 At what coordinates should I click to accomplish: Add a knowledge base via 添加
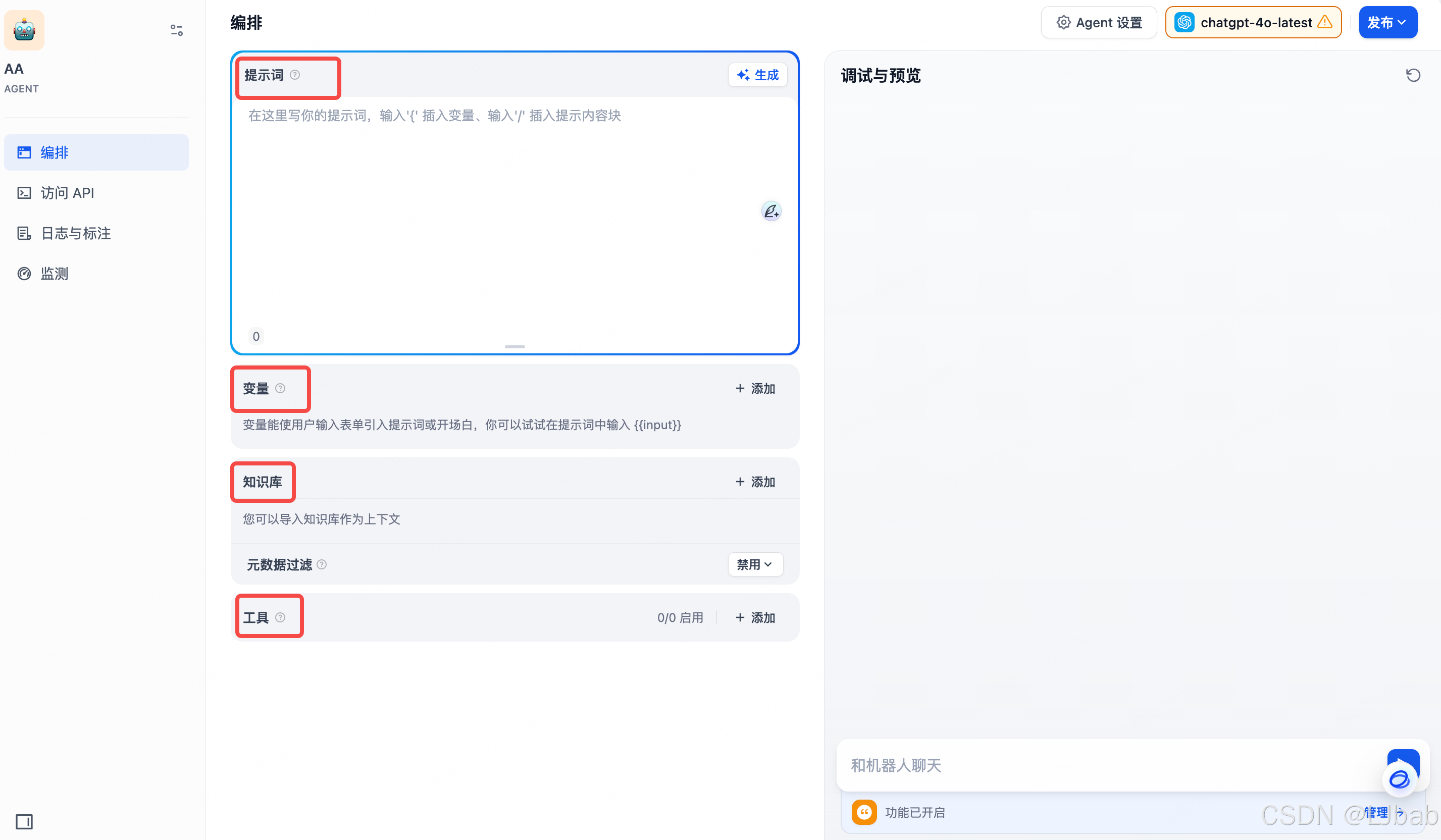tap(755, 482)
